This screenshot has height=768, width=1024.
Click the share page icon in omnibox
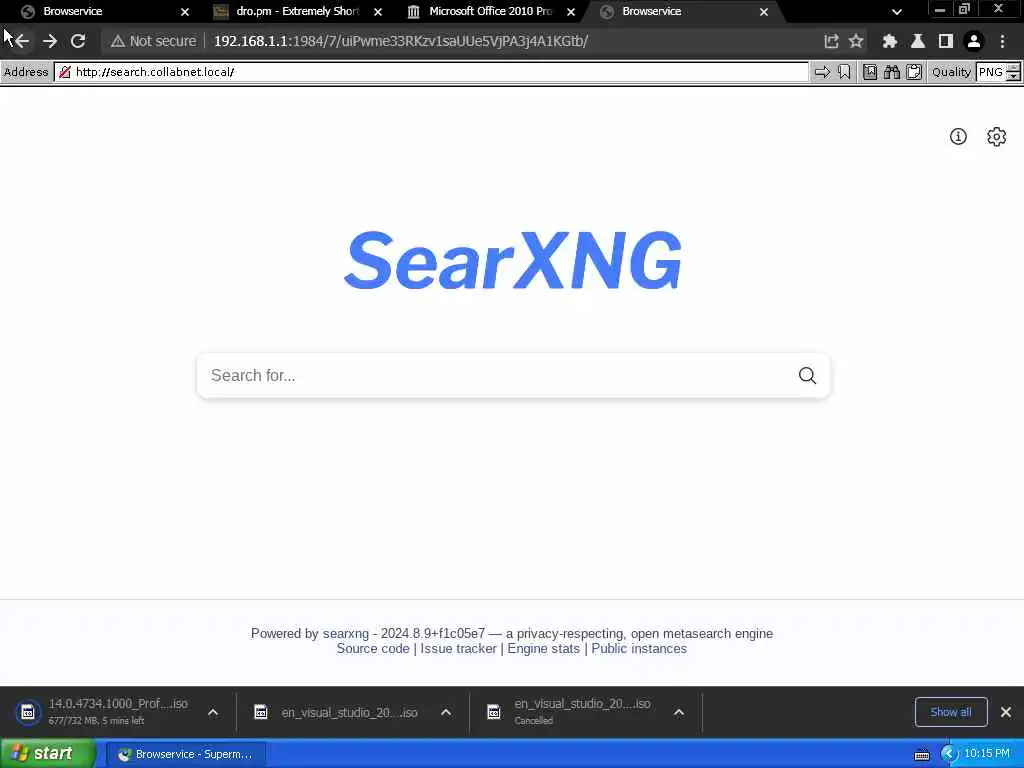(x=831, y=41)
